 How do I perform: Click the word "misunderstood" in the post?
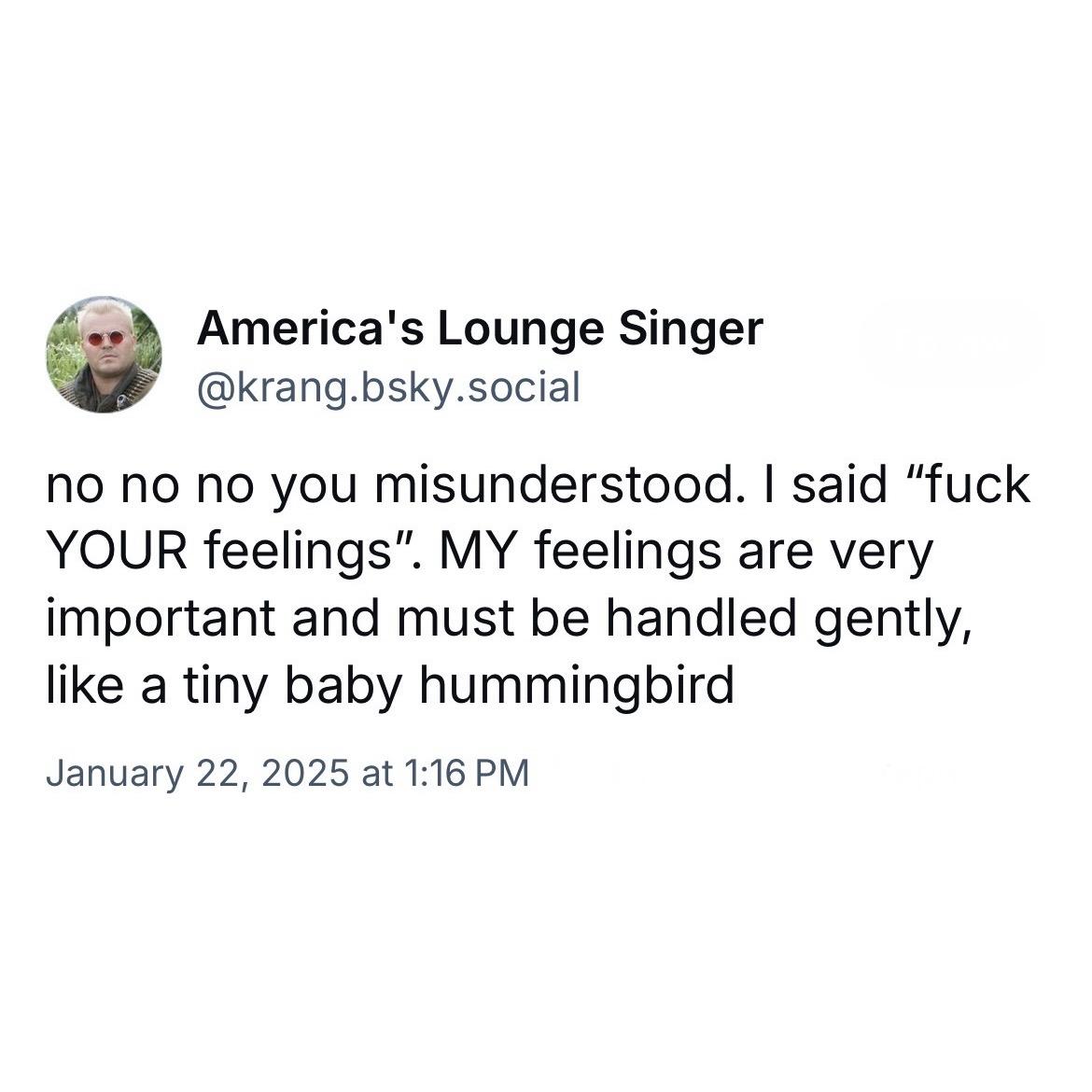555,485
